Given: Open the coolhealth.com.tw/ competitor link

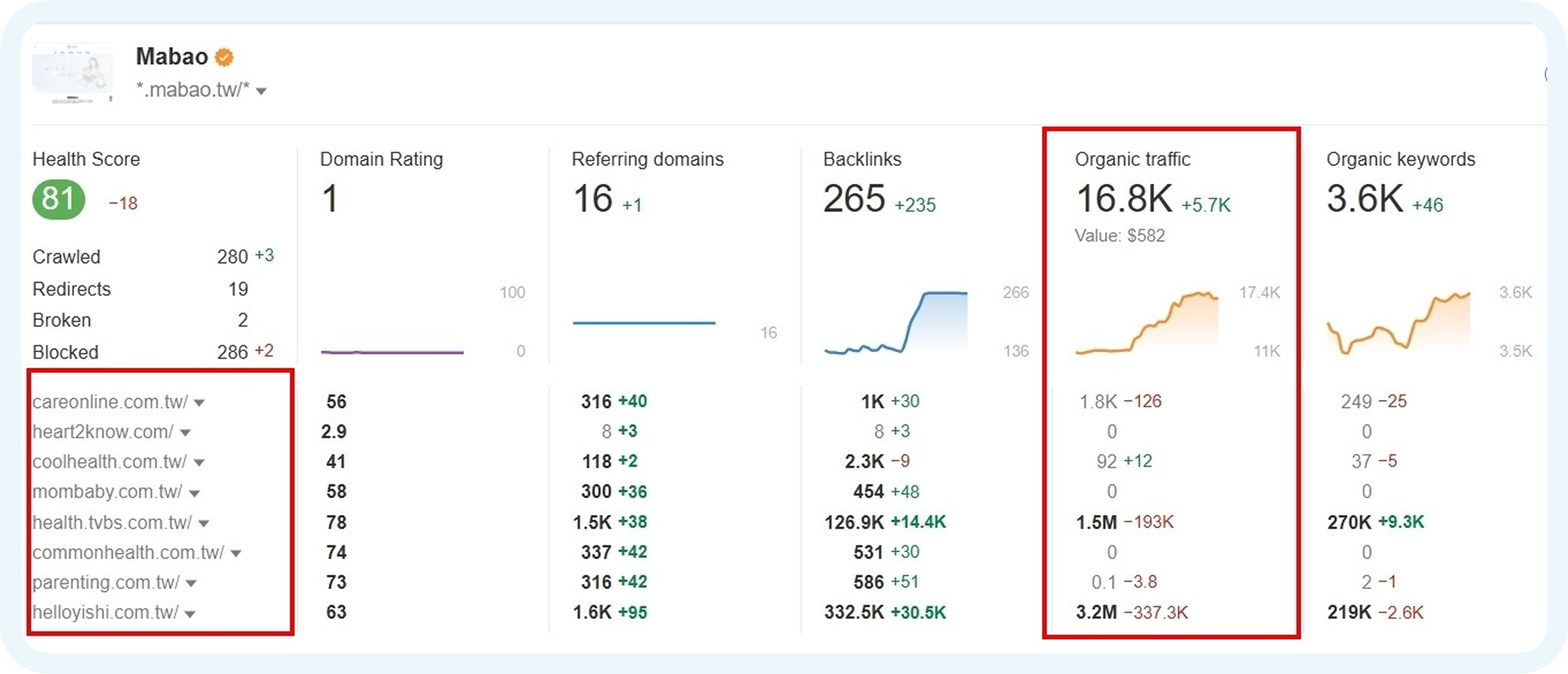Looking at the screenshot, I should coord(110,462).
